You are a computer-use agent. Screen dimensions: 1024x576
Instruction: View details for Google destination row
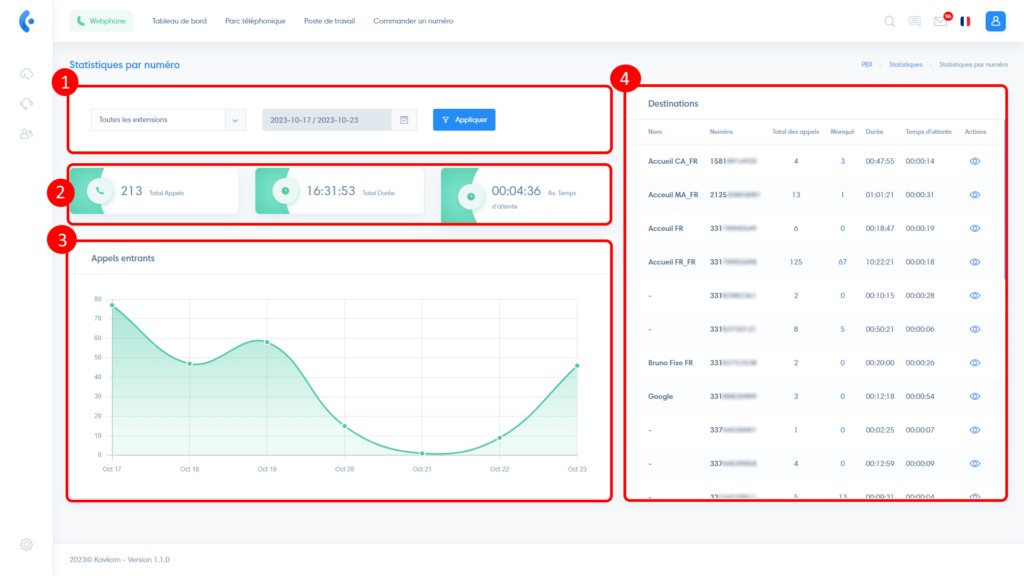click(974, 396)
